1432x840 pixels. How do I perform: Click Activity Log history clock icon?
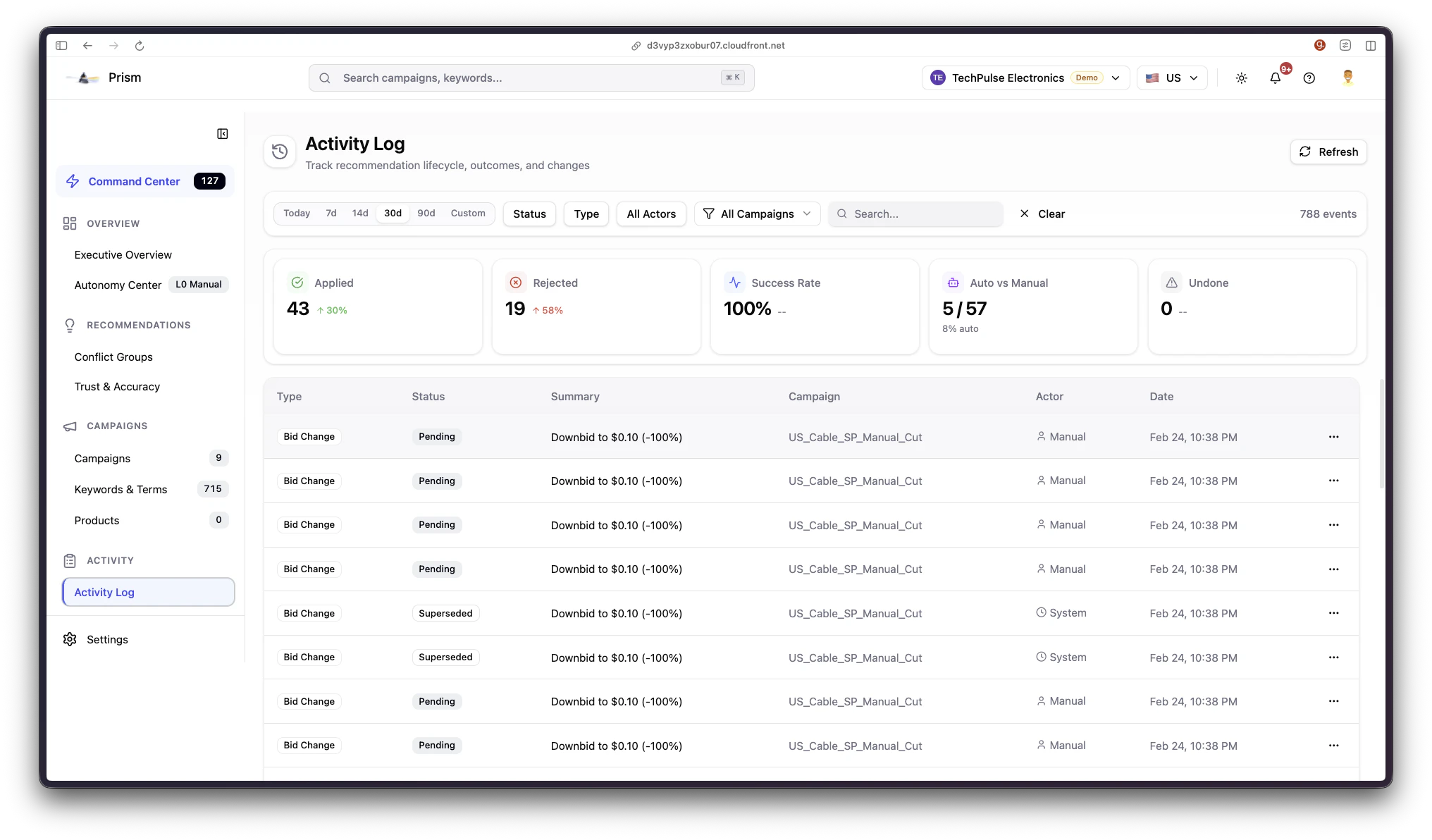tap(280, 152)
